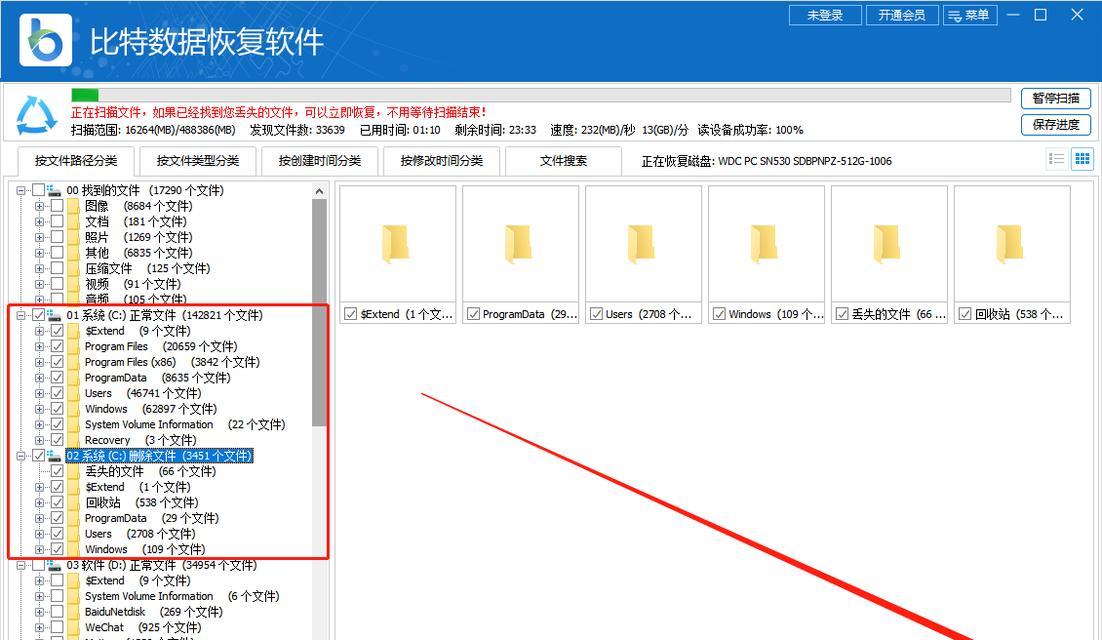This screenshot has height=640, width=1102.
Task: Uncheck the 02 系统 (C:) 删除文件 checkbox
Action: 39,456
